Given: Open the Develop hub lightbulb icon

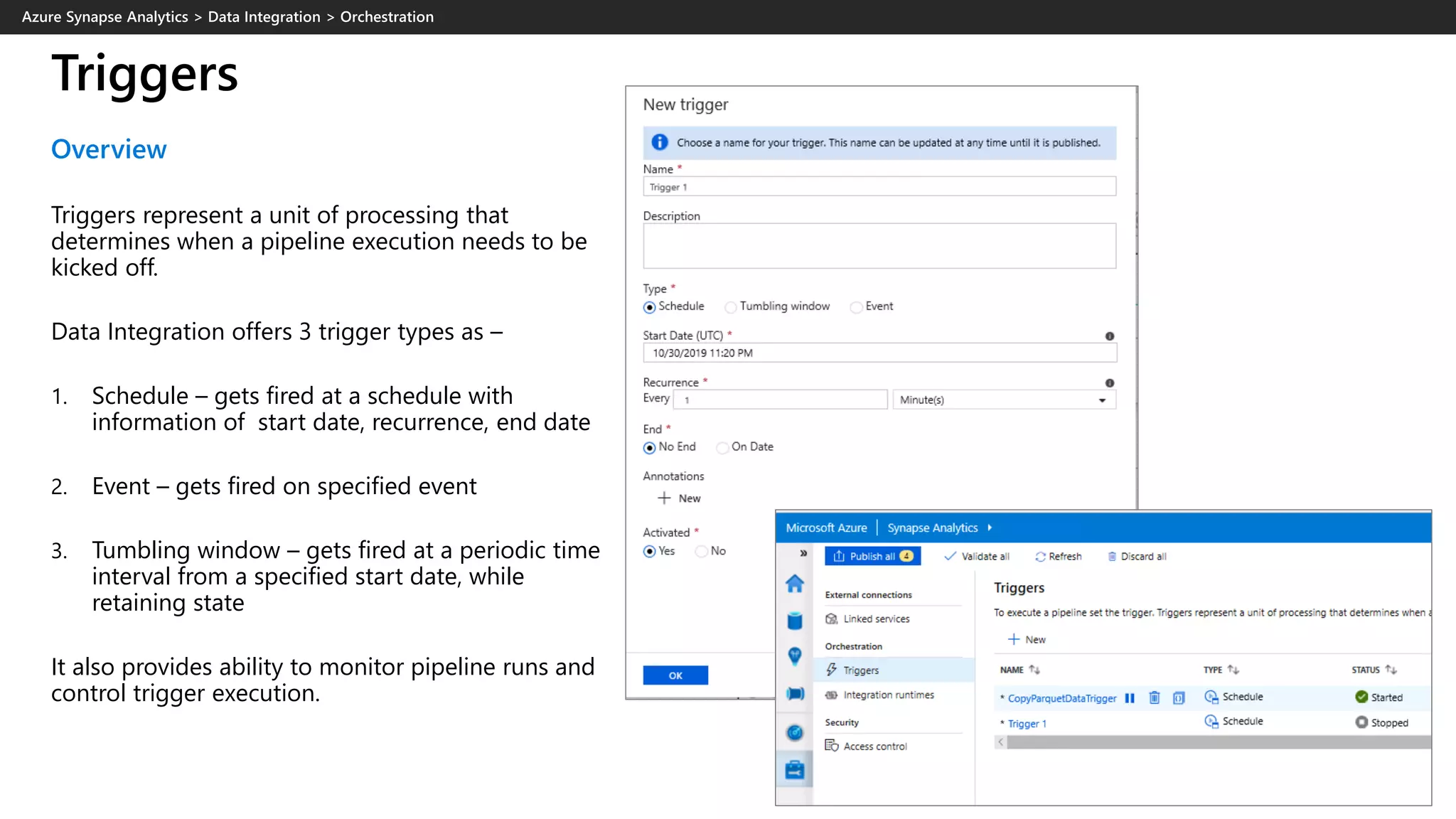Looking at the screenshot, I should point(794,656).
